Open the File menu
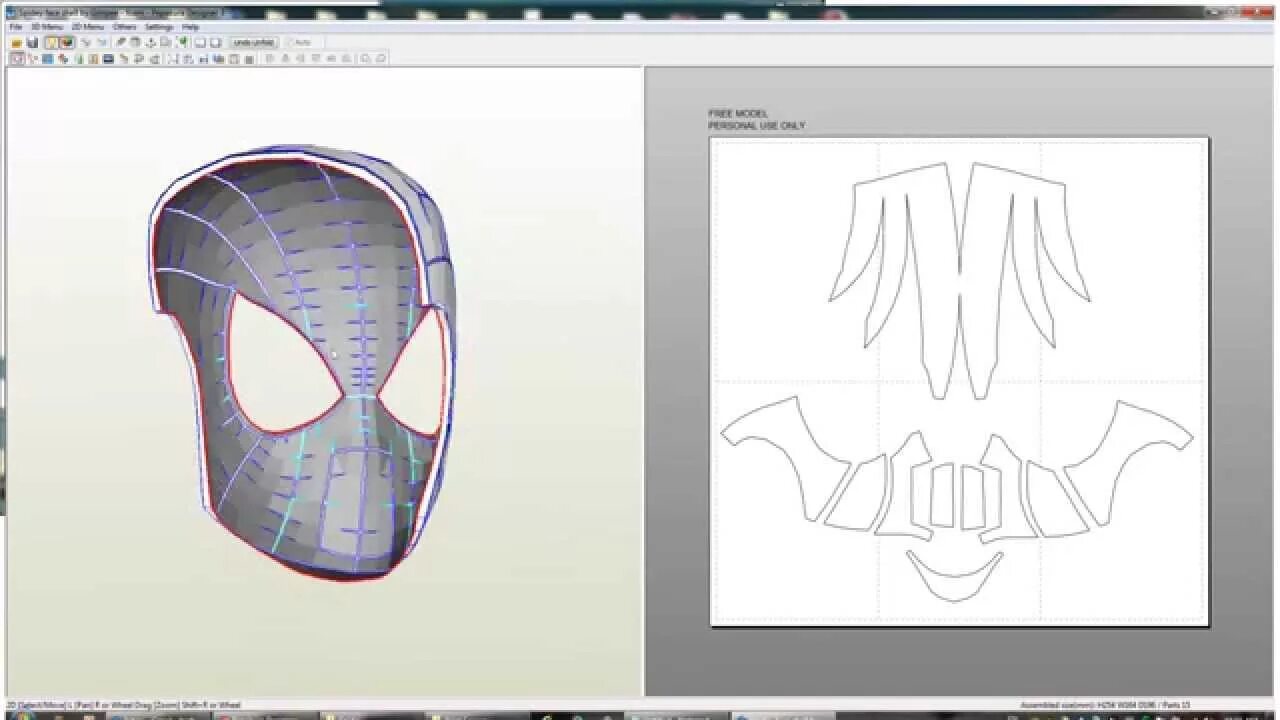 [15, 27]
